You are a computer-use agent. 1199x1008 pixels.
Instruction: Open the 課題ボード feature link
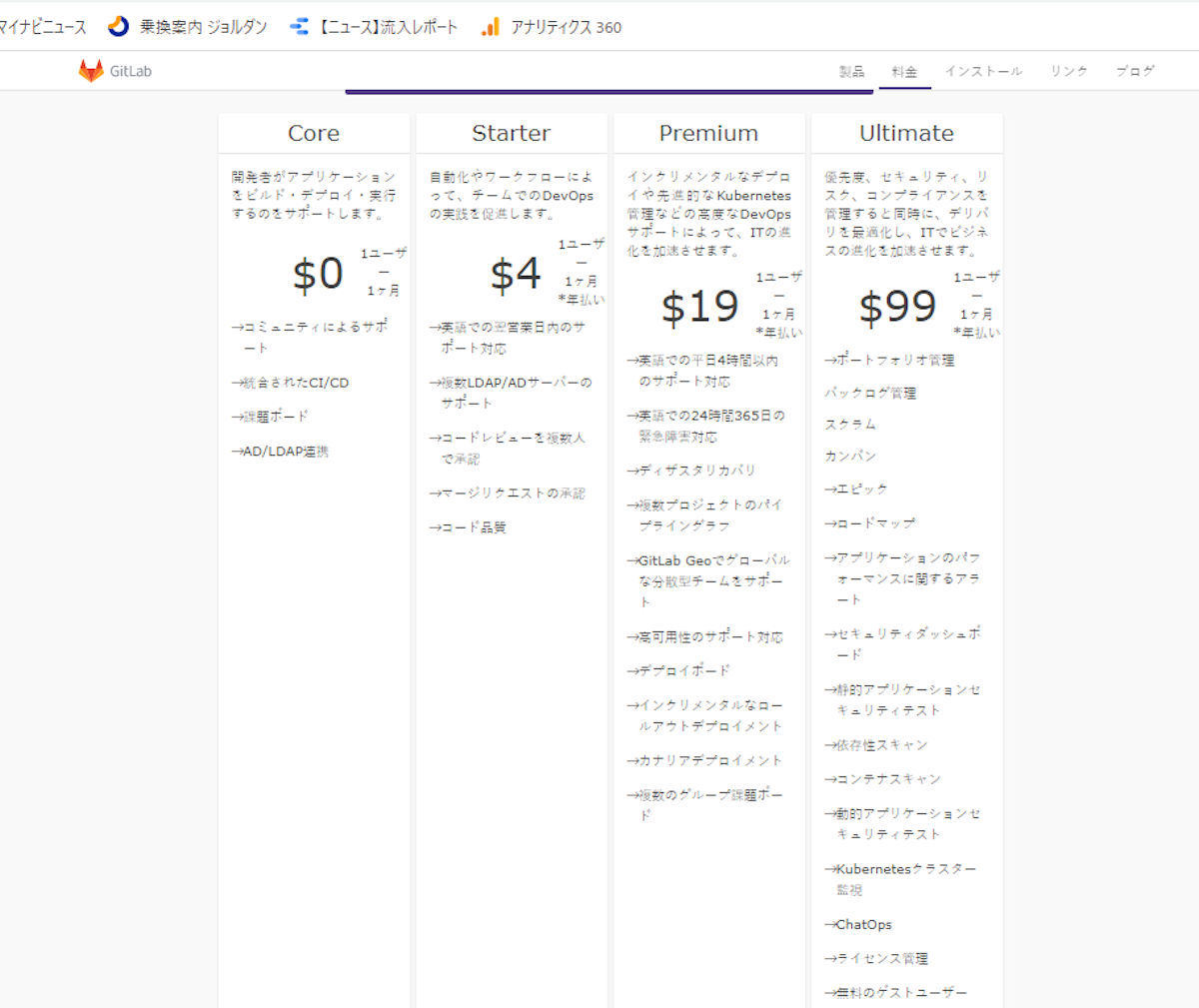[x=270, y=417]
